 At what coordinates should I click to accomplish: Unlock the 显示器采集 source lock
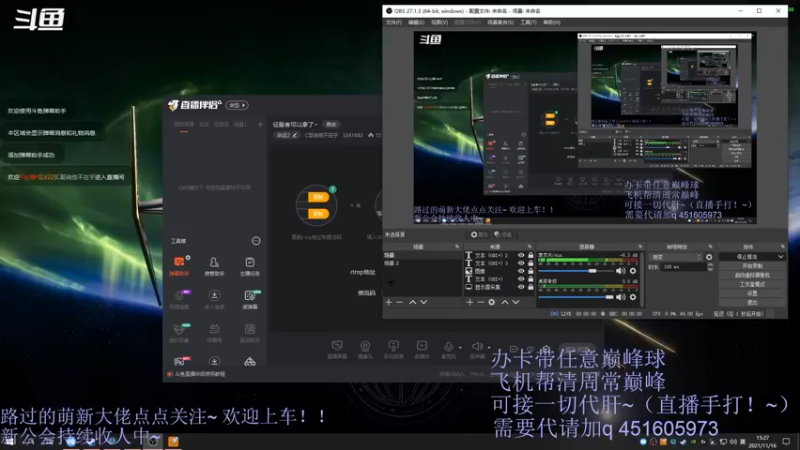(531, 287)
